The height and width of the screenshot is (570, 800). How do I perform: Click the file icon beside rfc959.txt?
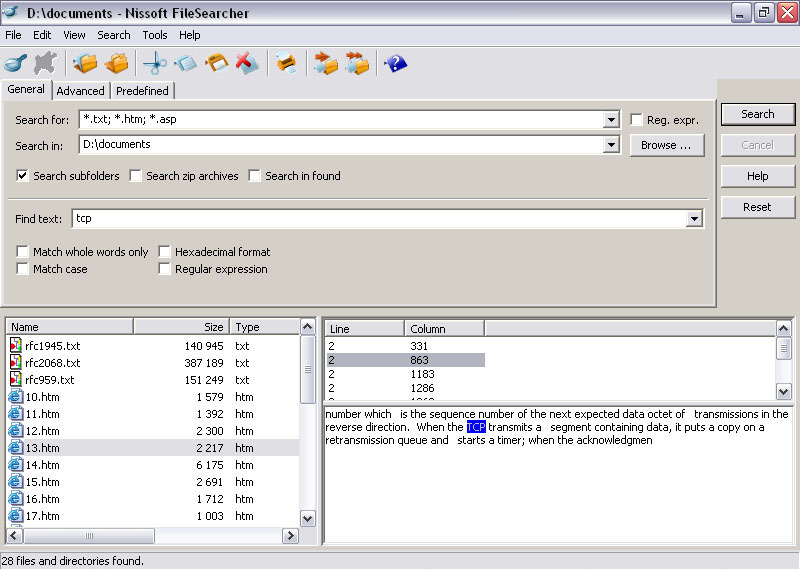pyautogui.click(x=16, y=379)
